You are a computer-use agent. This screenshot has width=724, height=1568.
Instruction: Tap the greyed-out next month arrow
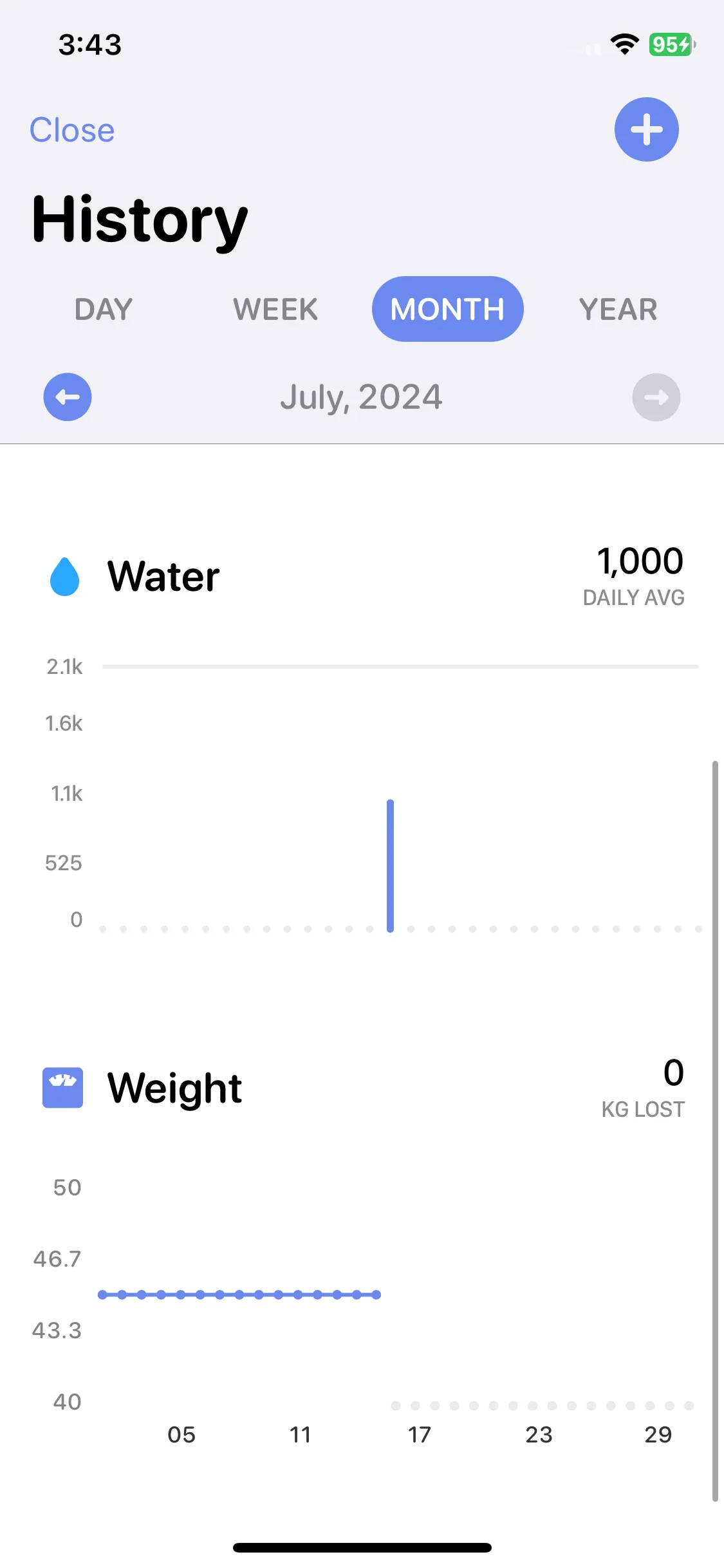(656, 397)
